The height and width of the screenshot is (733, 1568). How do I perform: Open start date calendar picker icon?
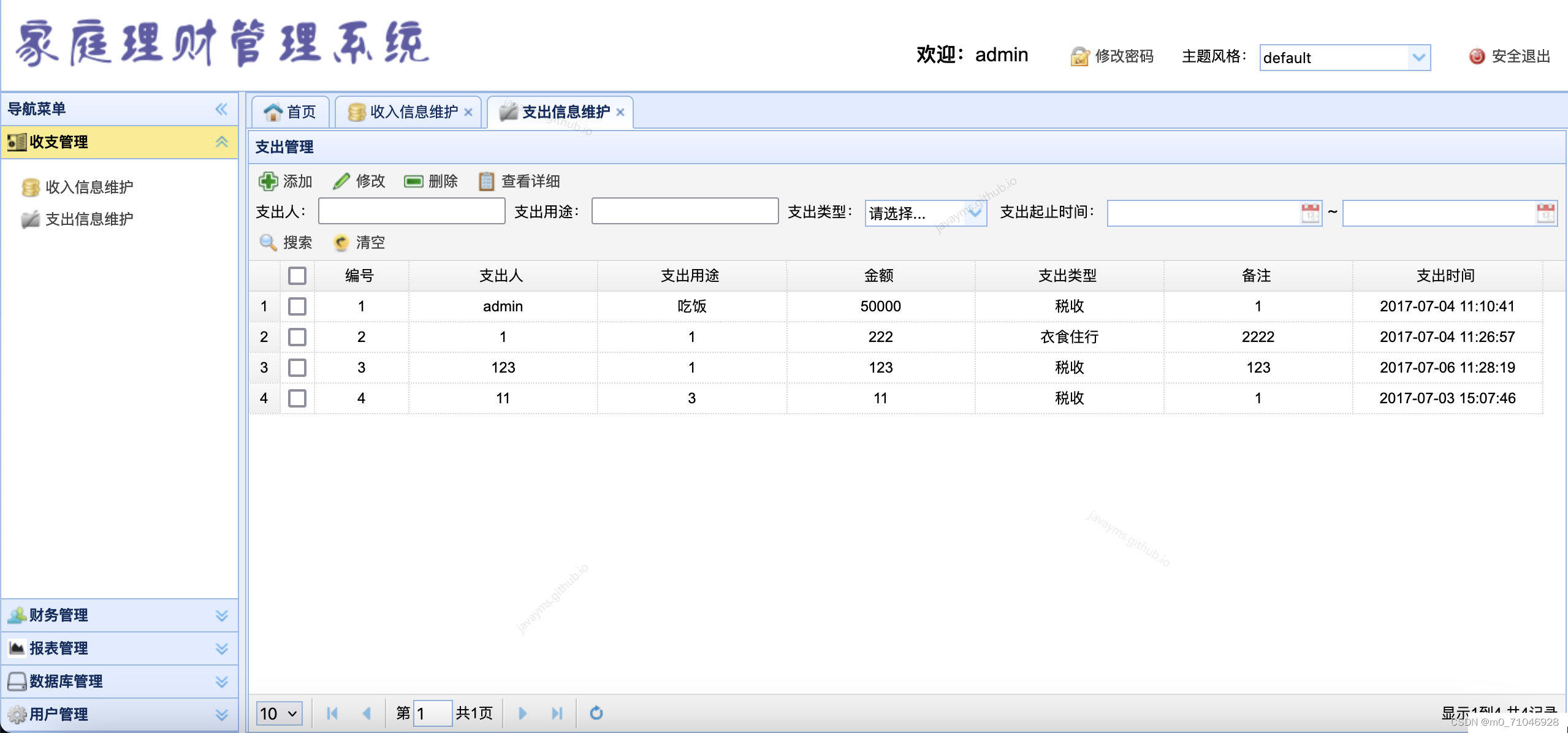coord(1310,213)
